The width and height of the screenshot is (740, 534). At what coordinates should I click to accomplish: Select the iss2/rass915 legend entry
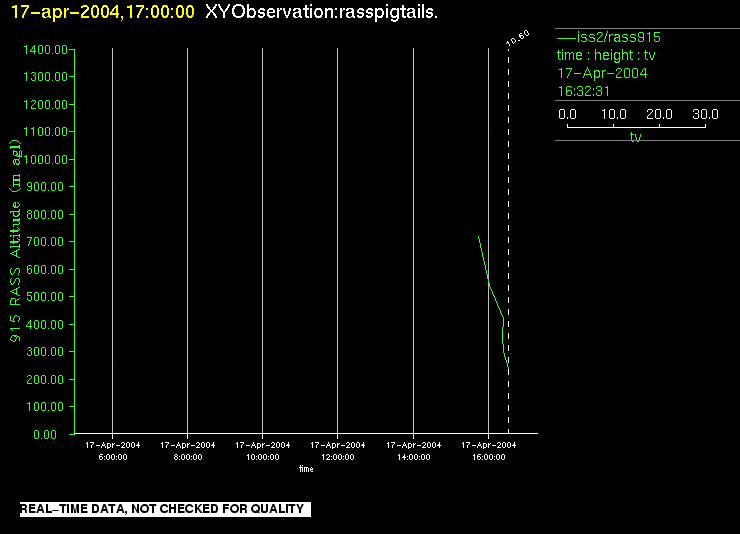[x=609, y=37]
